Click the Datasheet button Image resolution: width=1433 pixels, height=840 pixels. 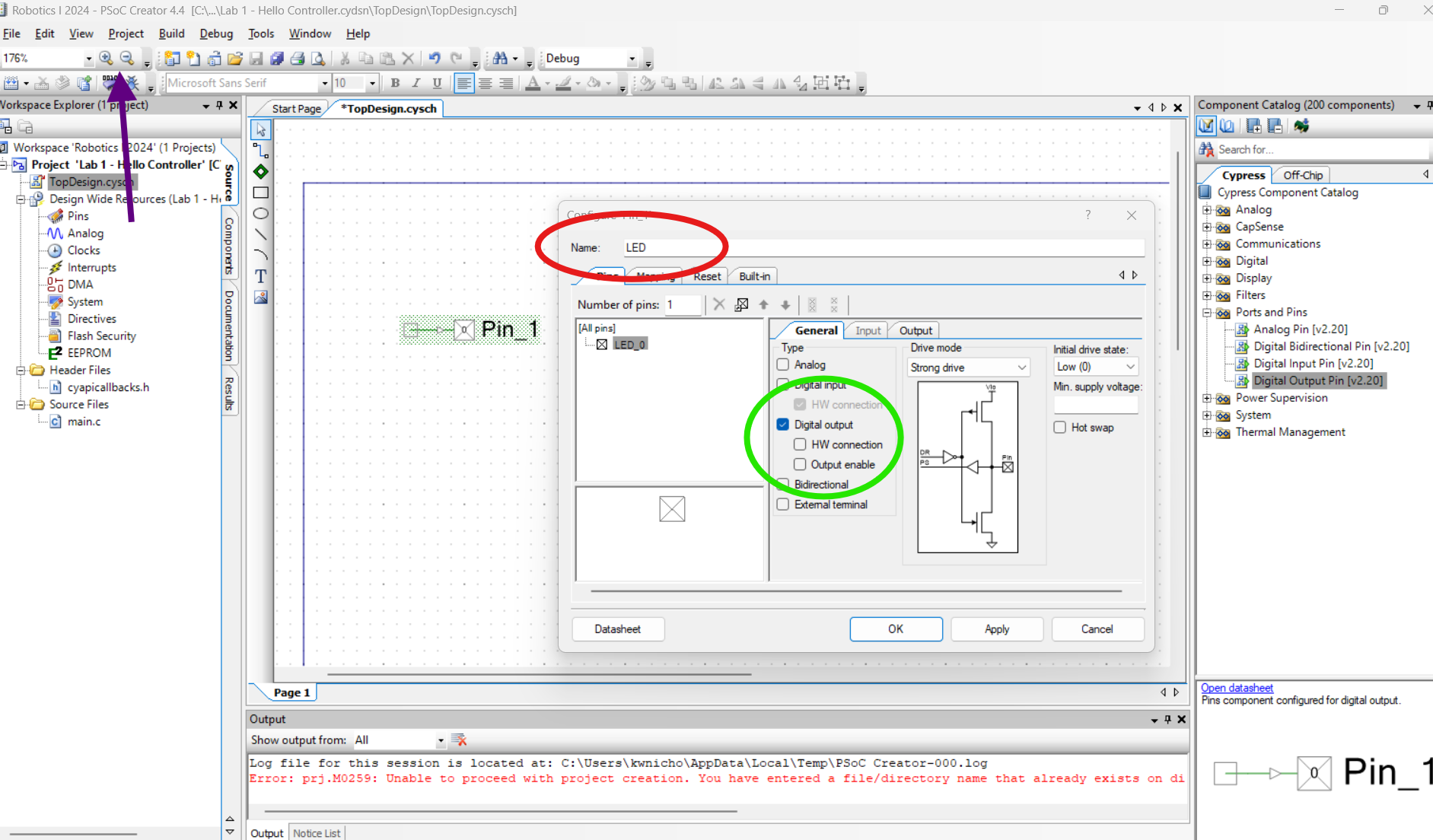[x=618, y=629]
